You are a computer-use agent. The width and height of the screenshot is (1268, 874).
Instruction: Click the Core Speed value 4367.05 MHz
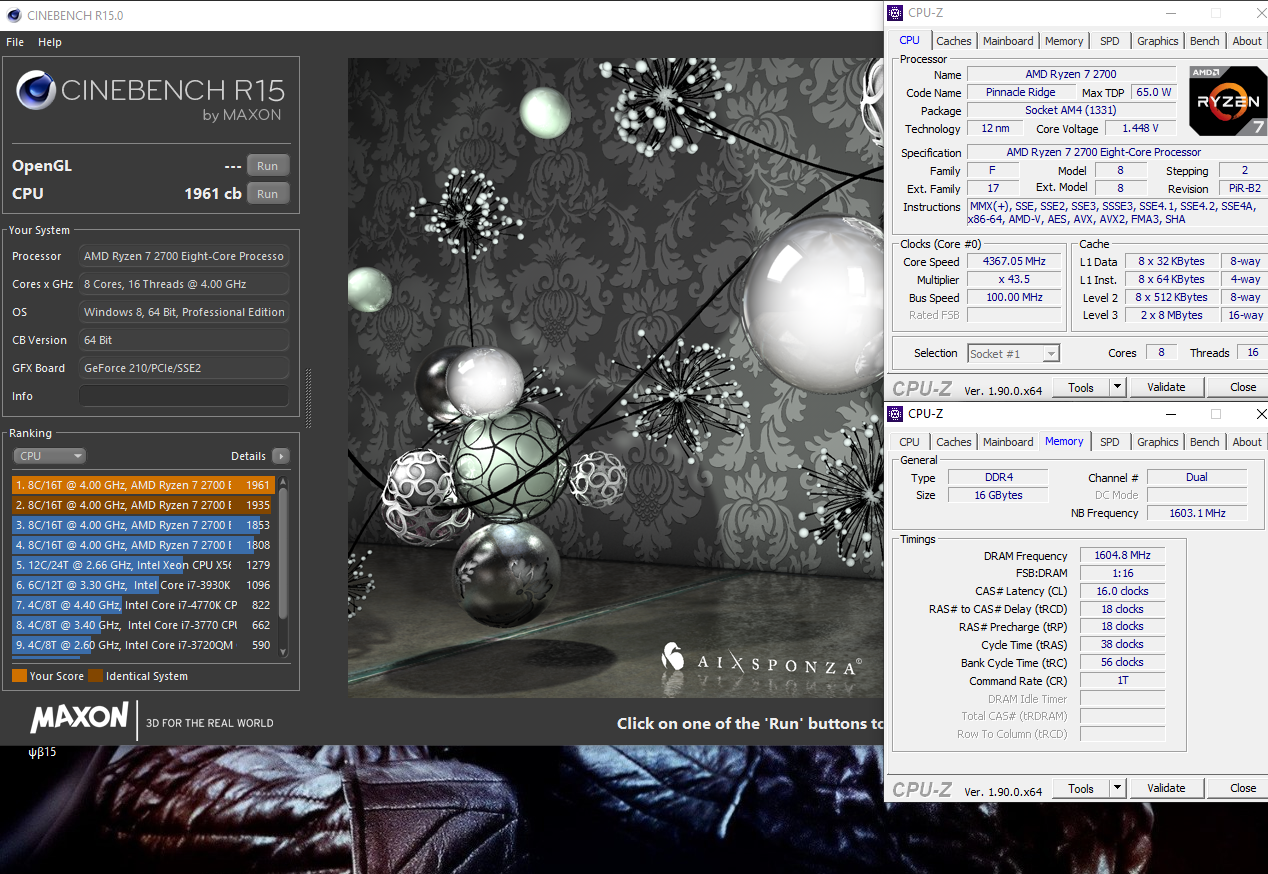tap(1014, 262)
